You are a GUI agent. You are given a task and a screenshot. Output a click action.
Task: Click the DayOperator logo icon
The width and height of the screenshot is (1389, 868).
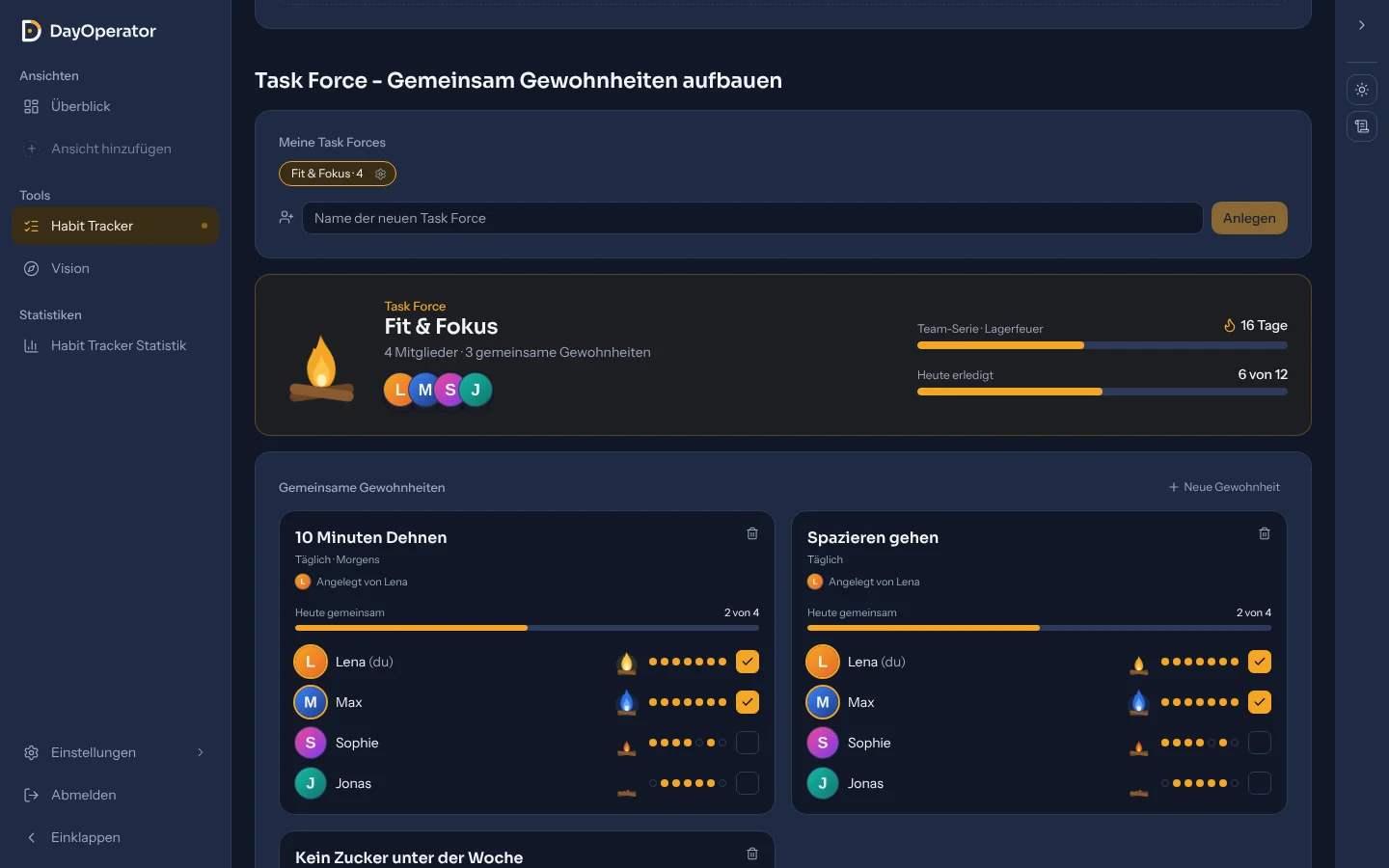[31, 31]
